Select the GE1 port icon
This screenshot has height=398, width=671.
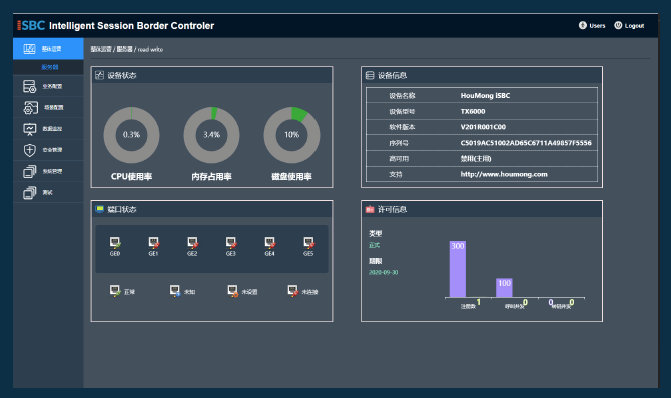tap(154, 243)
